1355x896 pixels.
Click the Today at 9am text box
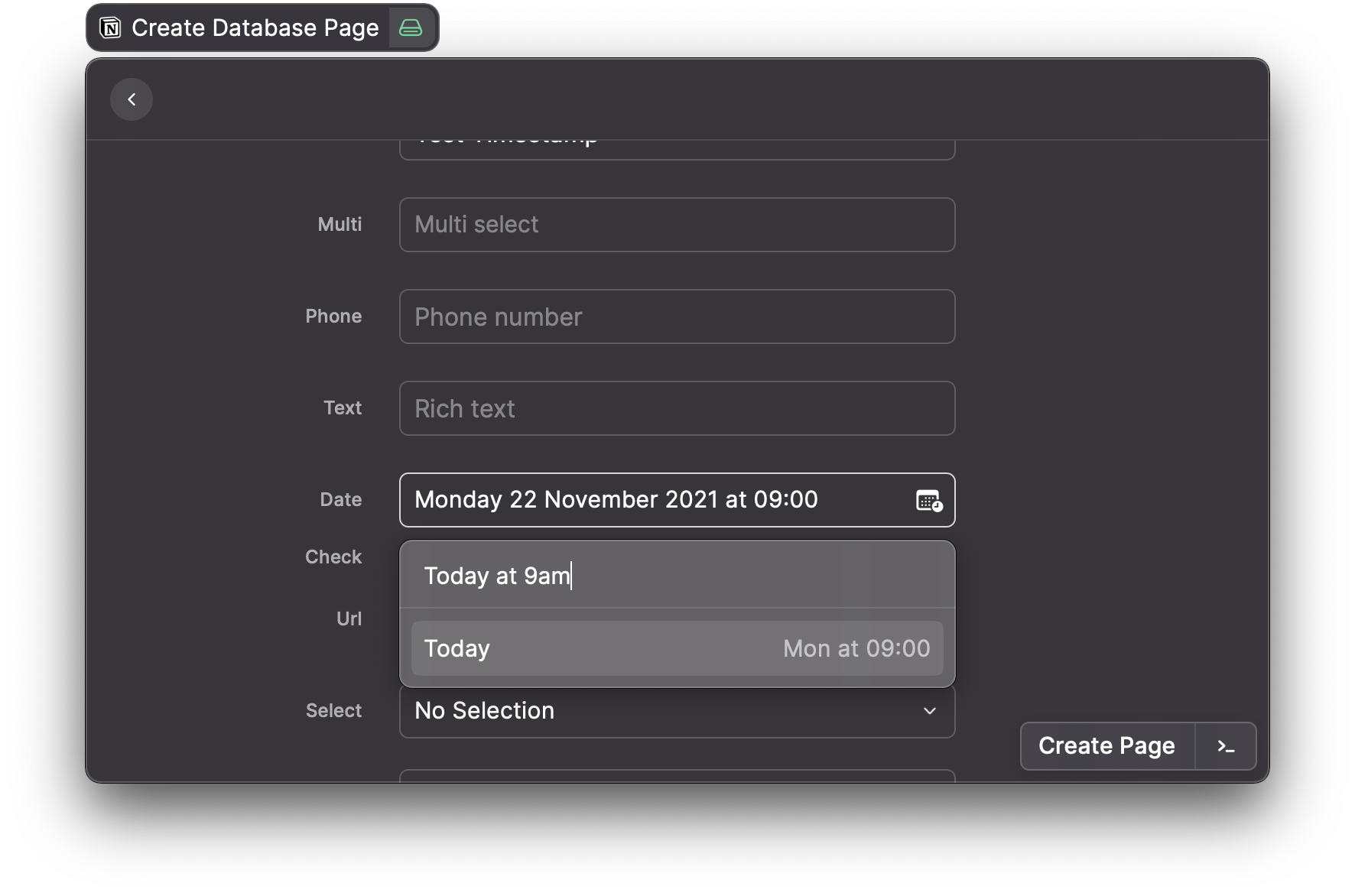(677, 575)
